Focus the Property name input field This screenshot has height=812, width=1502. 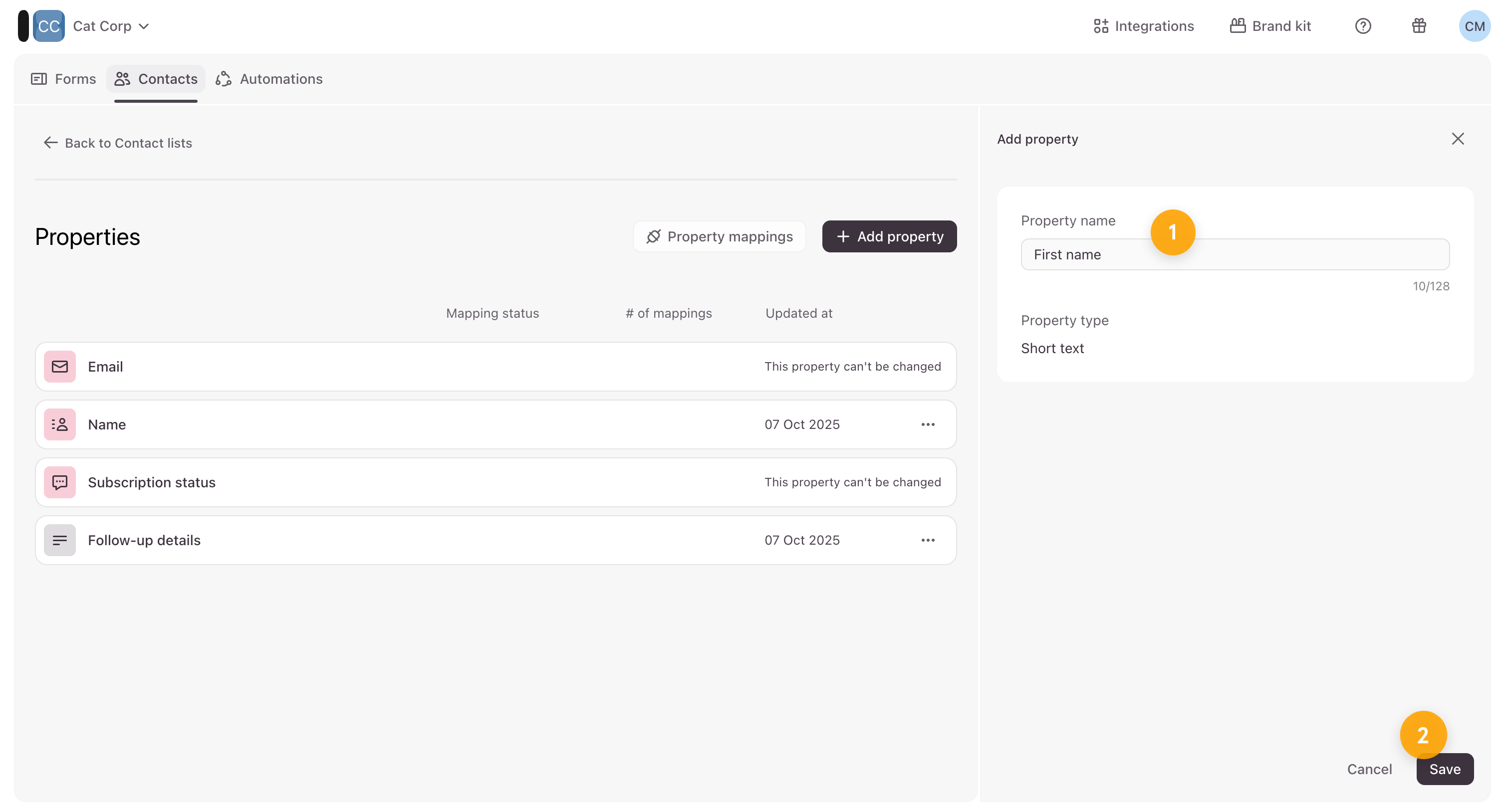pyautogui.click(x=1283, y=254)
